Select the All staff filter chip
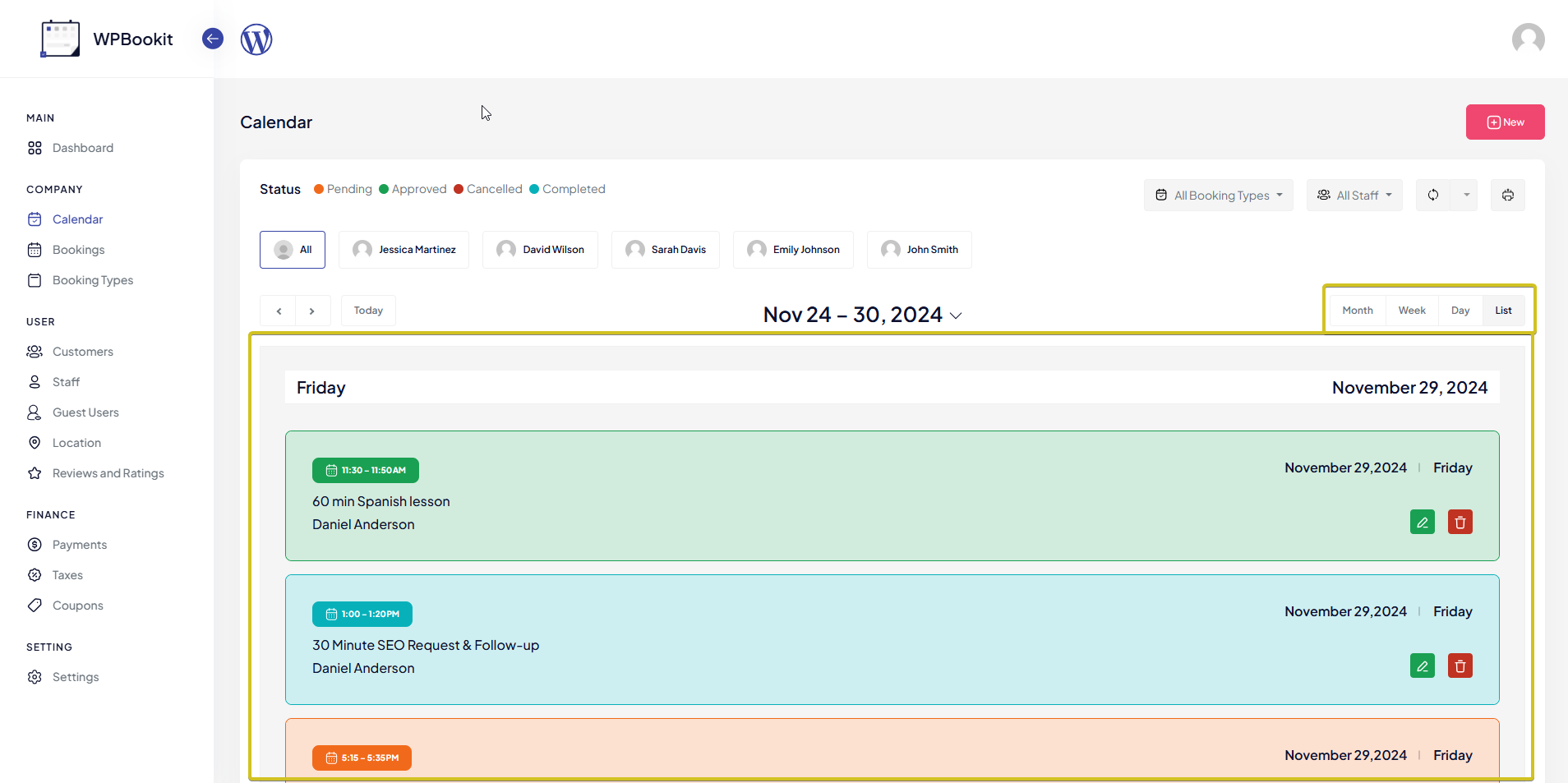 pyautogui.click(x=293, y=250)
